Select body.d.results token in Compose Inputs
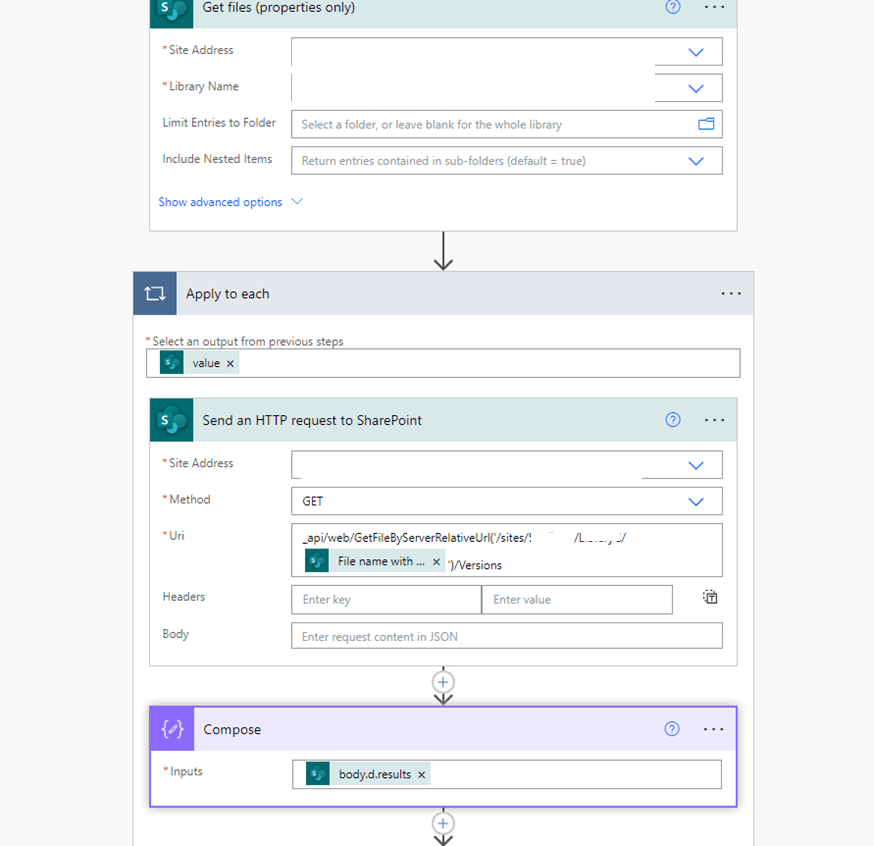This screenshot has height=846, width=874. click(x=368, y=774)
